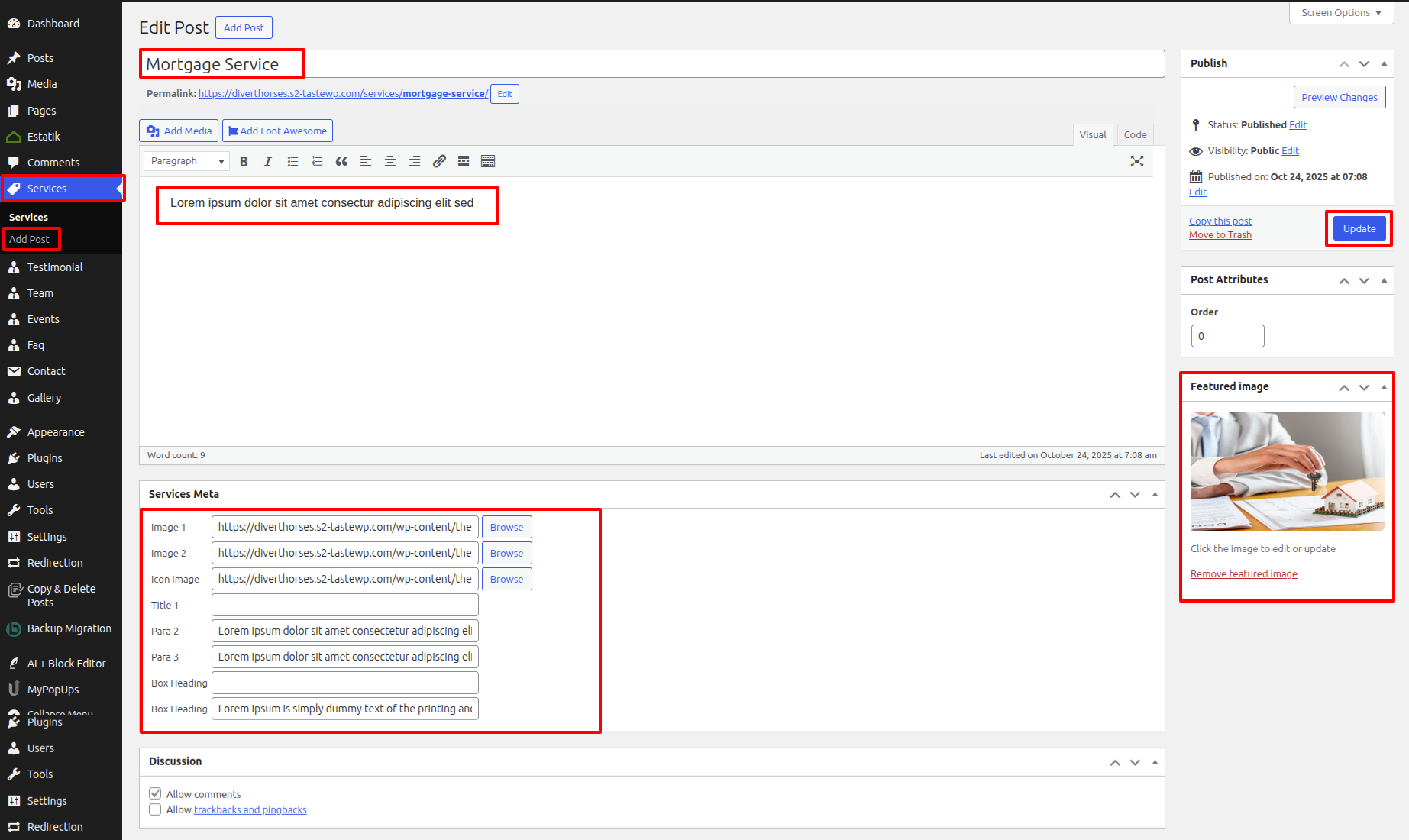Click the Insert/edit link icon
This screenshot has height=840, width=1409.
pos(439,161)
